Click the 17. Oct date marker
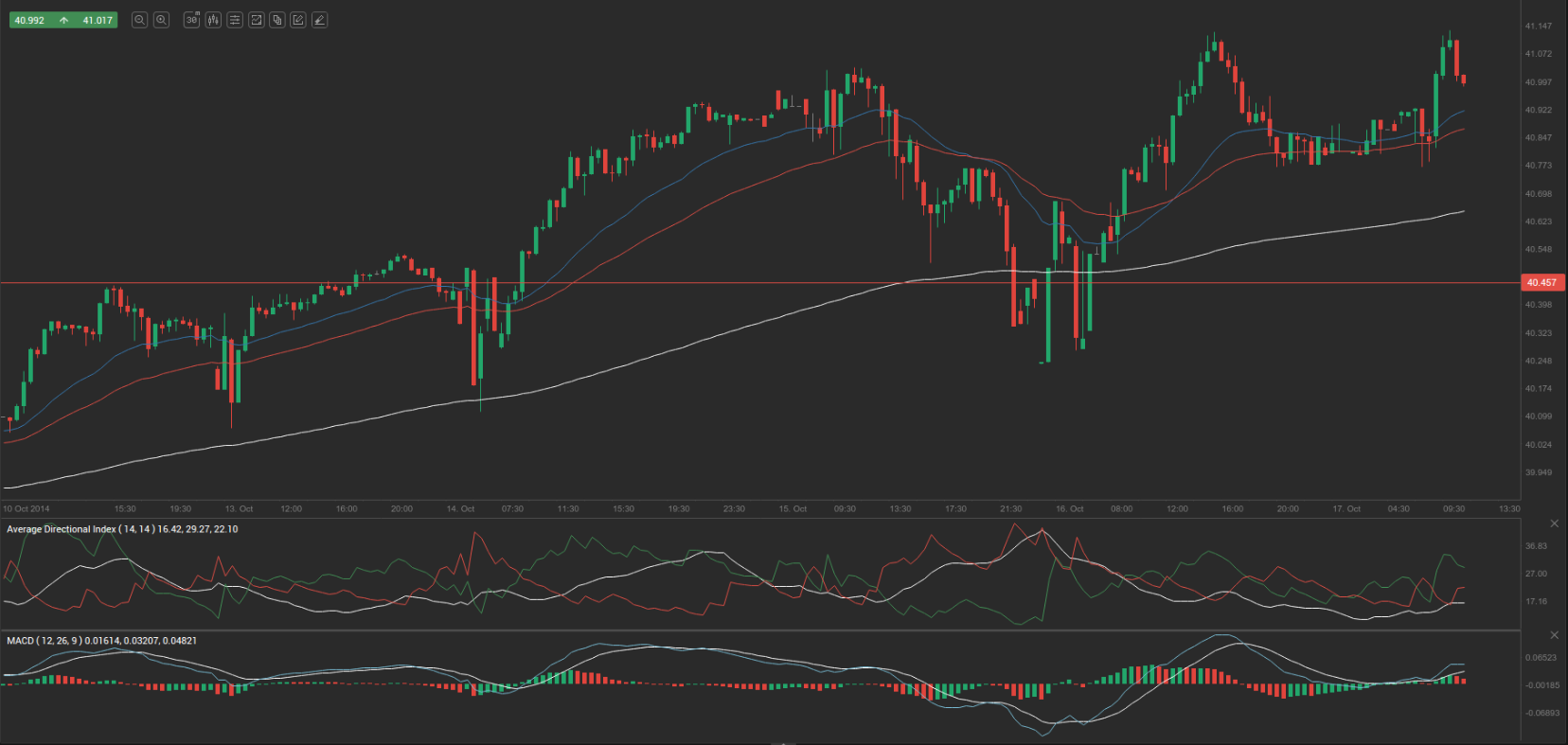1568x745 pixels. [1345, 509]
